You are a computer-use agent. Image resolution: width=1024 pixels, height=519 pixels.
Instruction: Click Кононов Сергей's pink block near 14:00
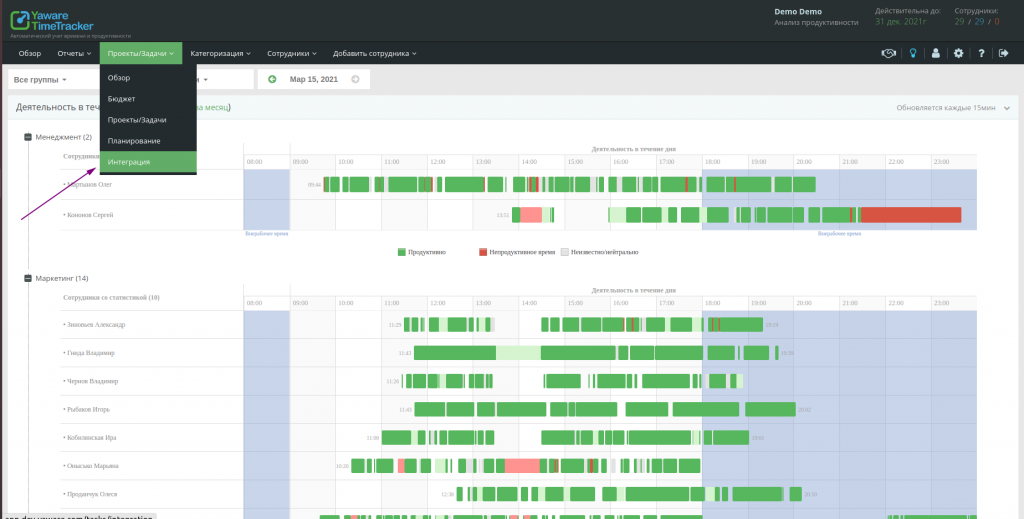(x=531, y=215)
